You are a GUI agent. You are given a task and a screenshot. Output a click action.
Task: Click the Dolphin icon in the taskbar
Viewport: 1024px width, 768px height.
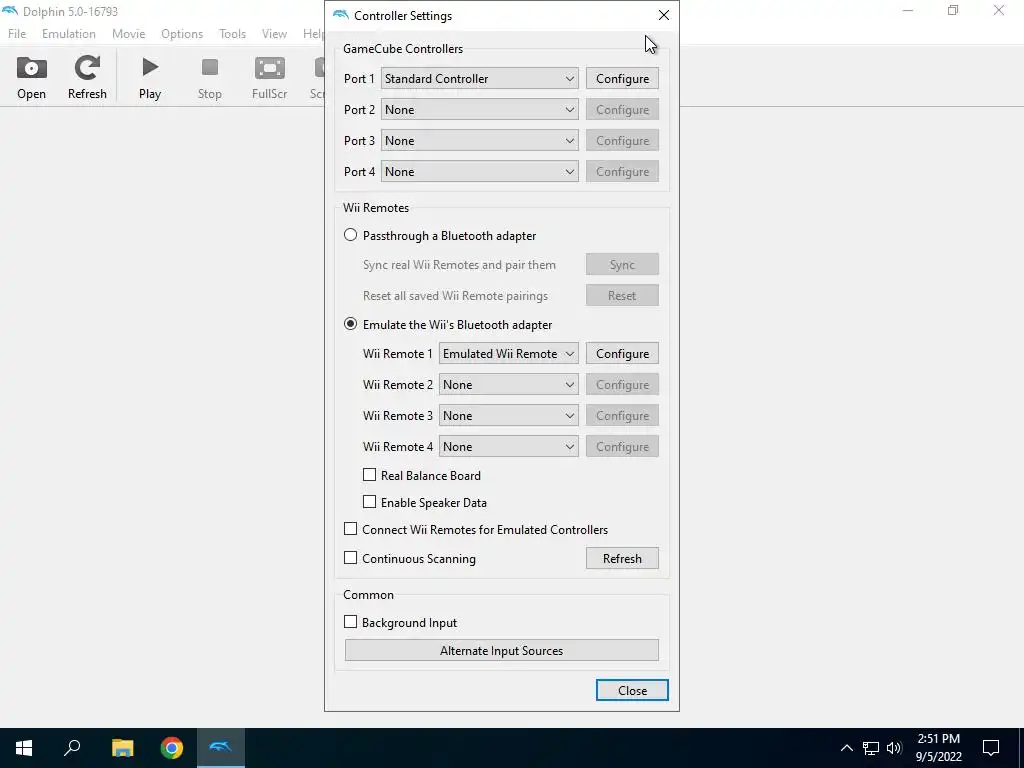click(221, 748)
